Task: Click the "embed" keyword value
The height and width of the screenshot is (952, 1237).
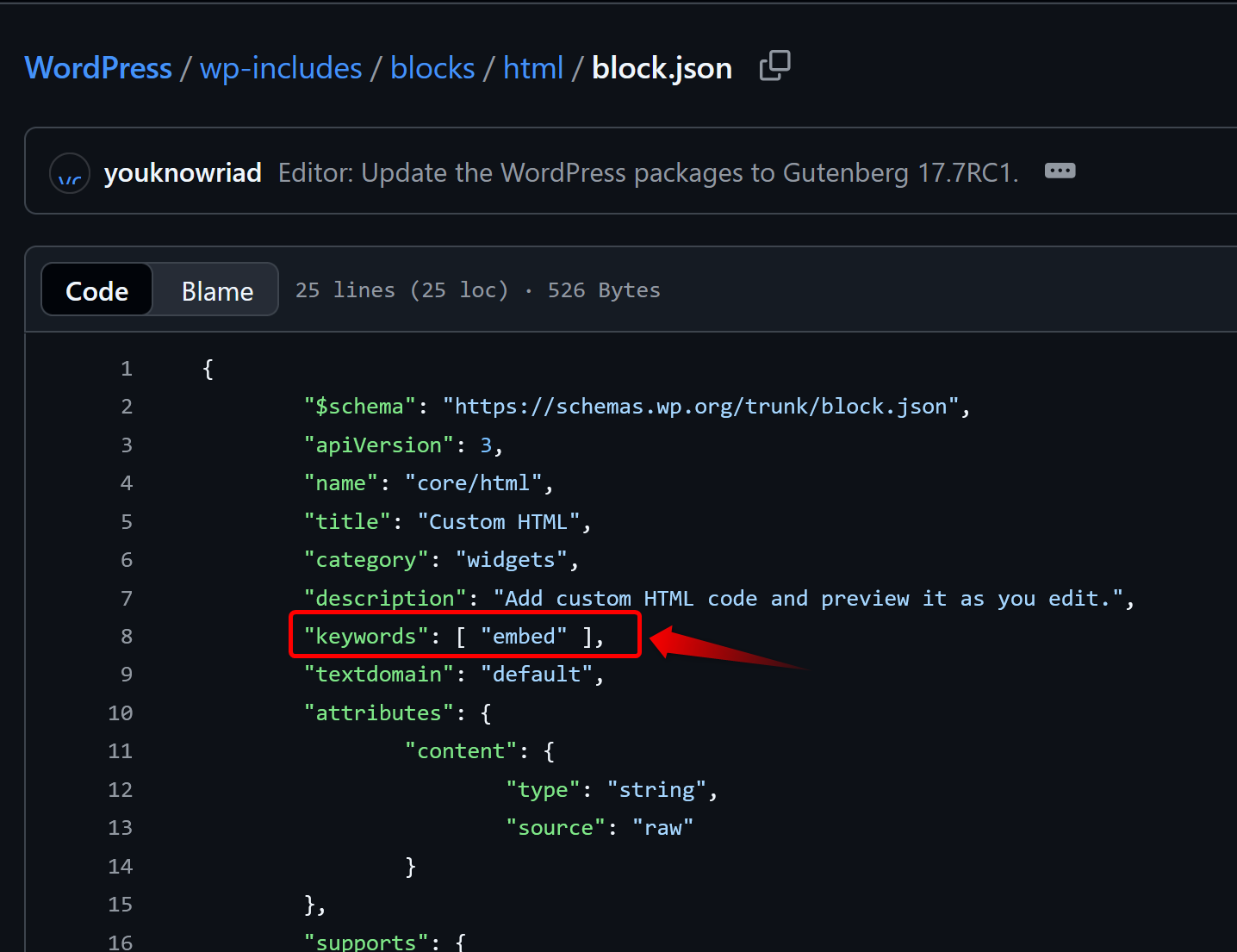Action: point(525,637)
